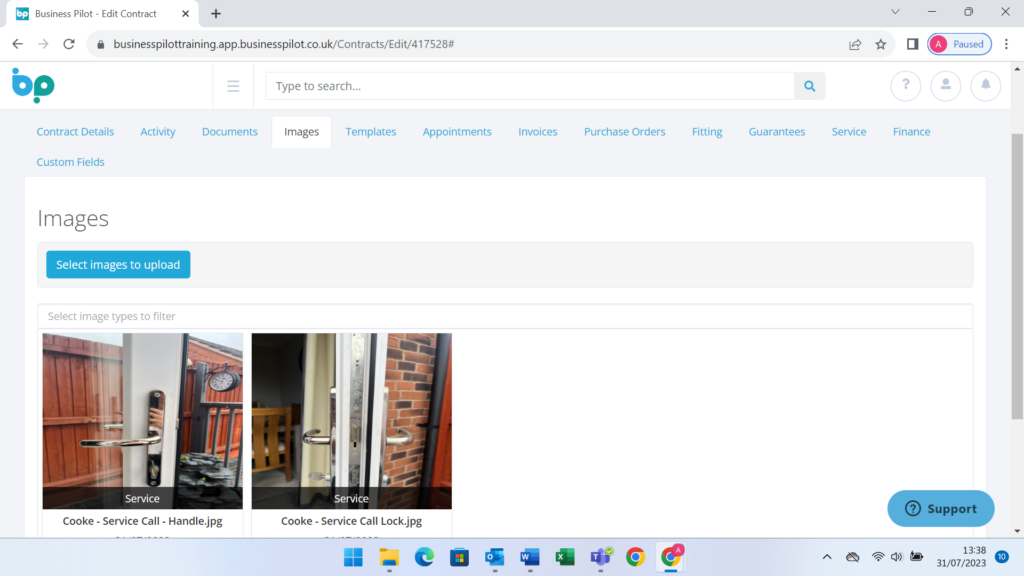Open Excel from the taskbar
Screen dimensions: 1024x576
coord(565,557)
